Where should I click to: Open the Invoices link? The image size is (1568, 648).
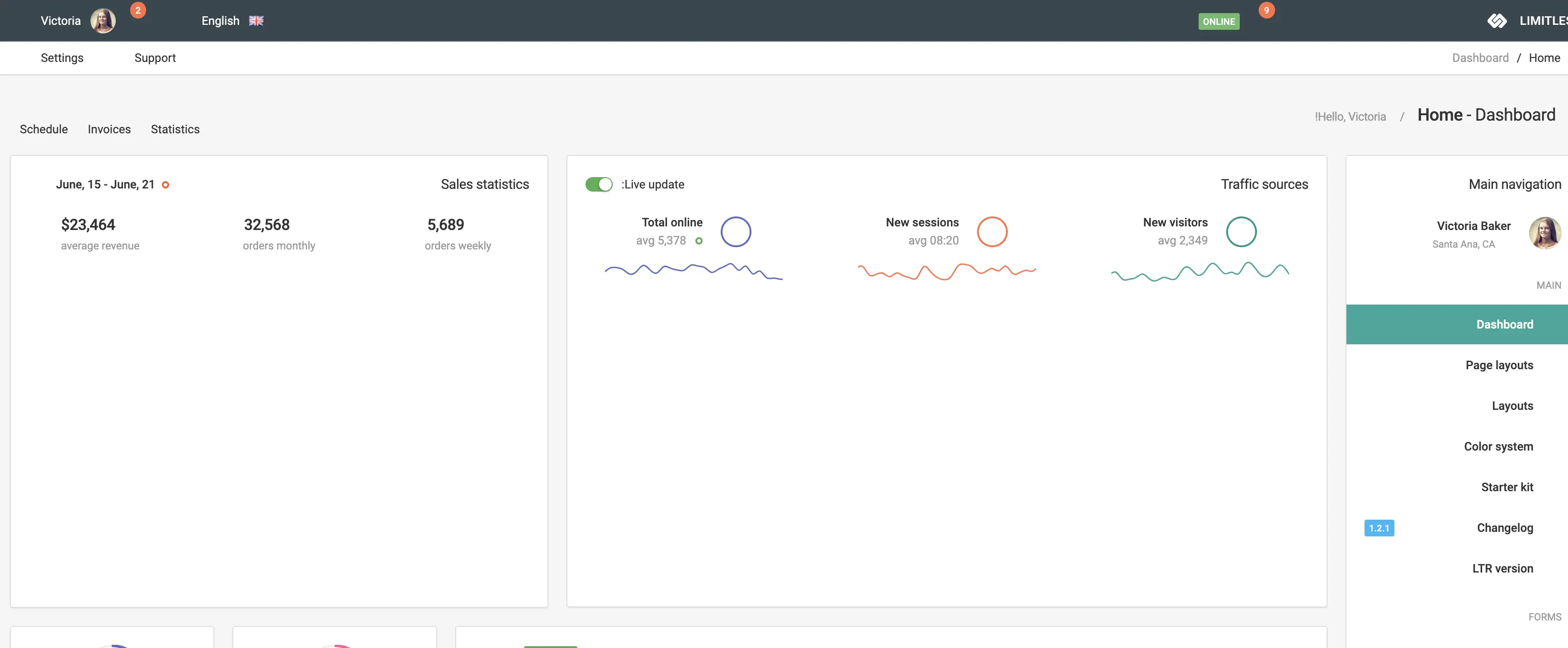109,129
